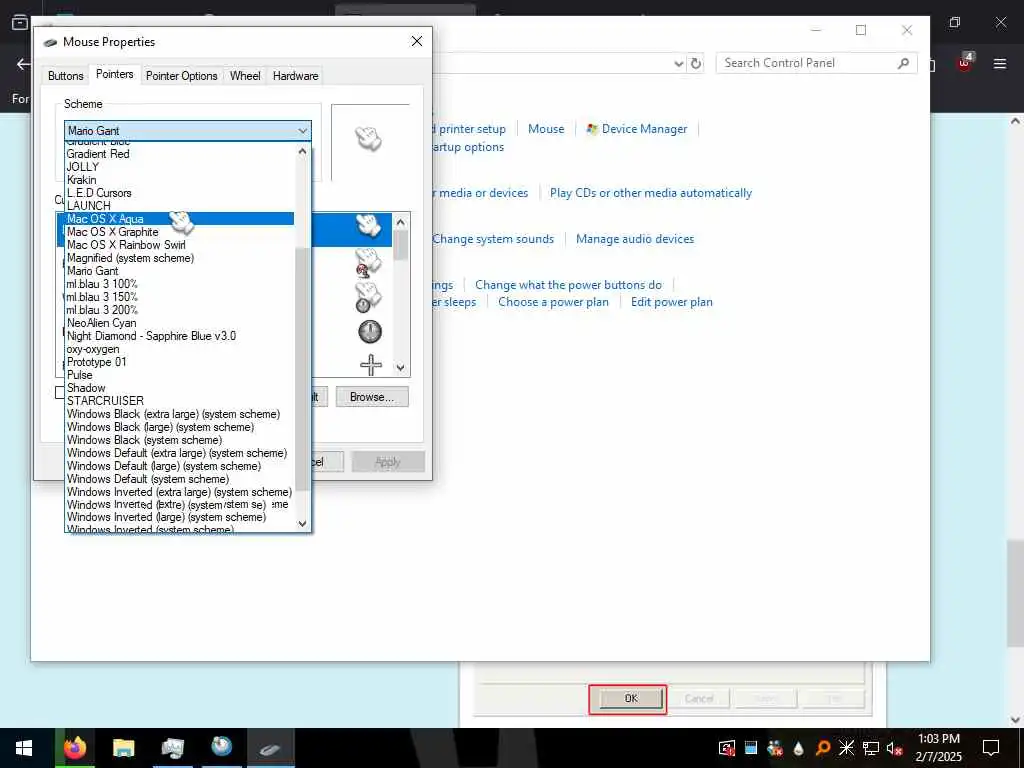Click the scheme list down scroll arrow
This screenshot has height=768, width=1024.
[302, 523]
